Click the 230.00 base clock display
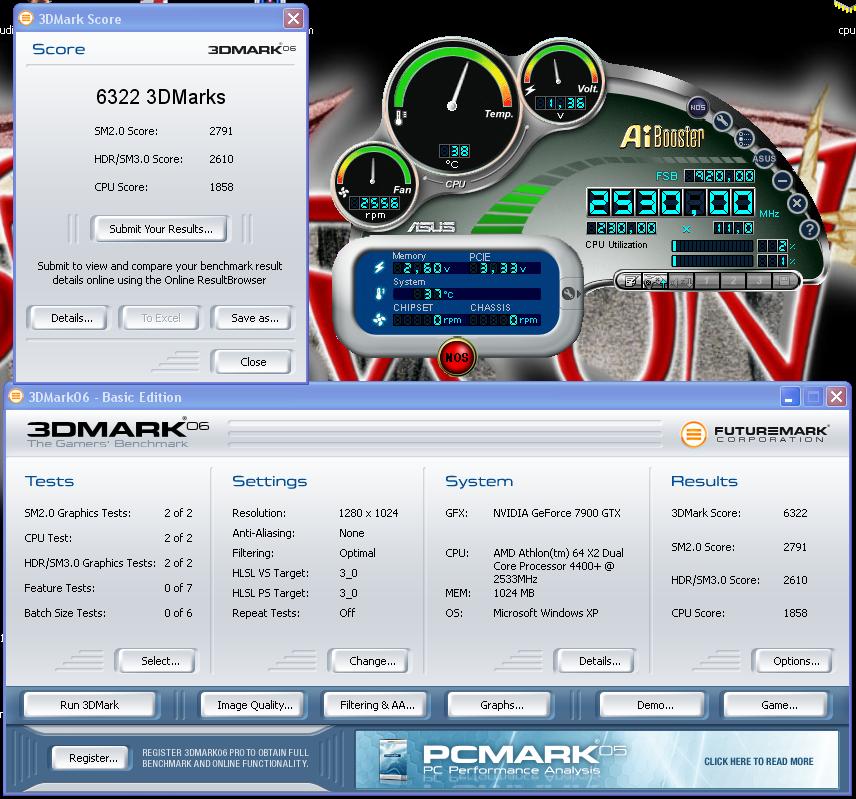The height and width of the screenshot is (799, 856). pyautogui.click(x=622, y=228)
